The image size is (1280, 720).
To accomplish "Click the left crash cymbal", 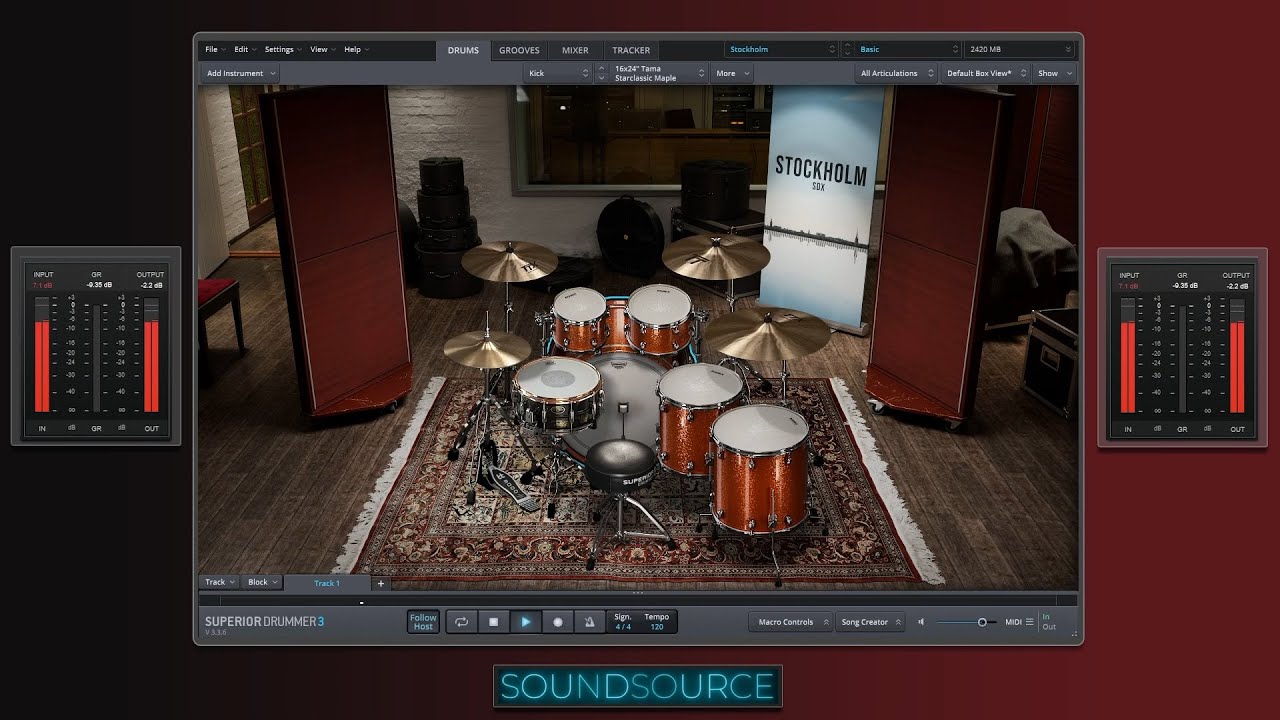I will 509,260.
